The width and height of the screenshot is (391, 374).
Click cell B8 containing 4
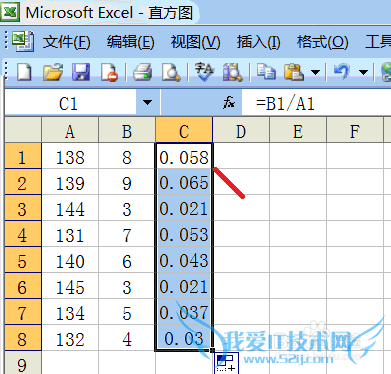point(127,338)
